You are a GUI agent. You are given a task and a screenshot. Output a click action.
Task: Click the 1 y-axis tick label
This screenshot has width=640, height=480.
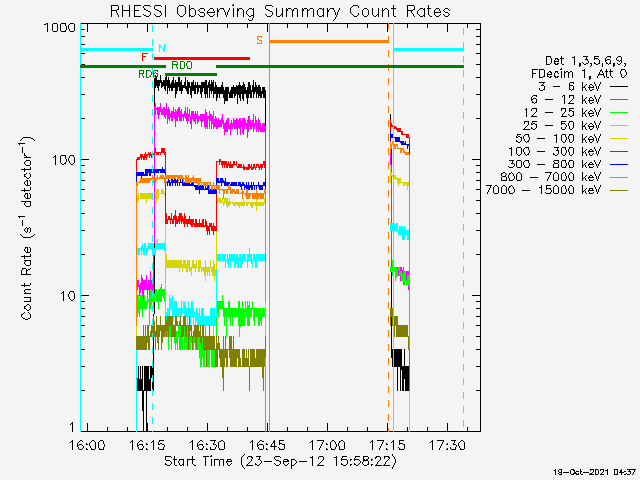coord(72,427)
